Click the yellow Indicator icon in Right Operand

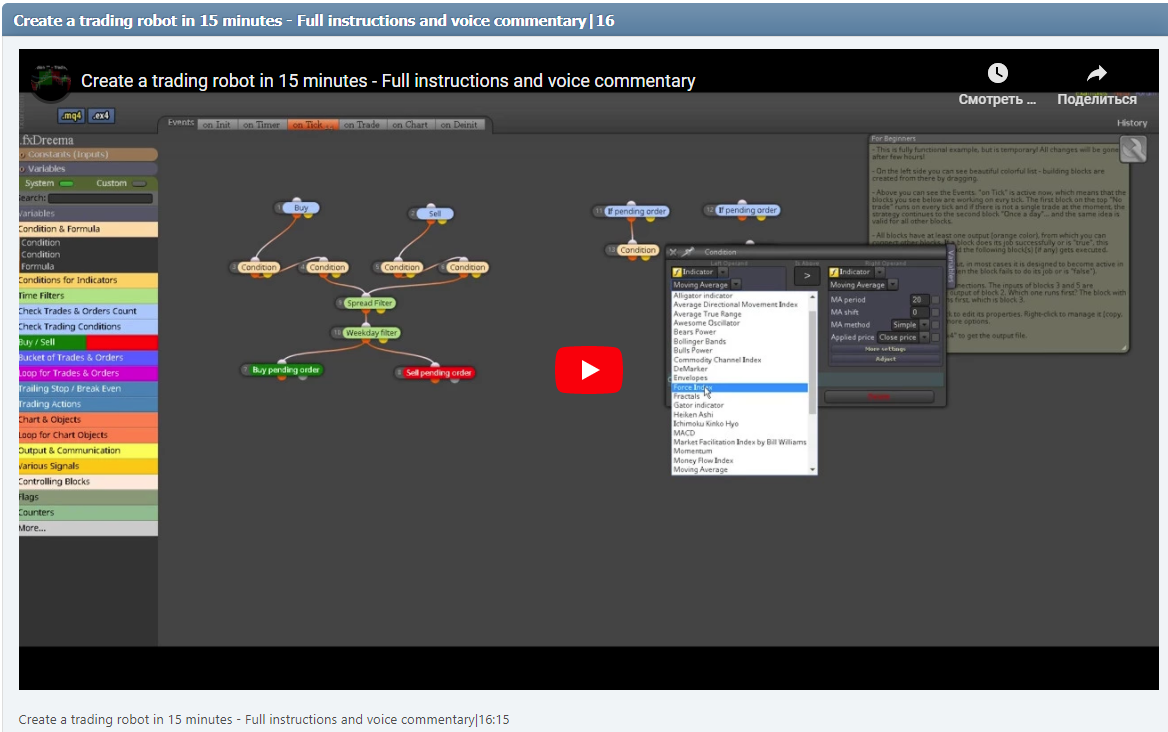(x=834, y=272)
